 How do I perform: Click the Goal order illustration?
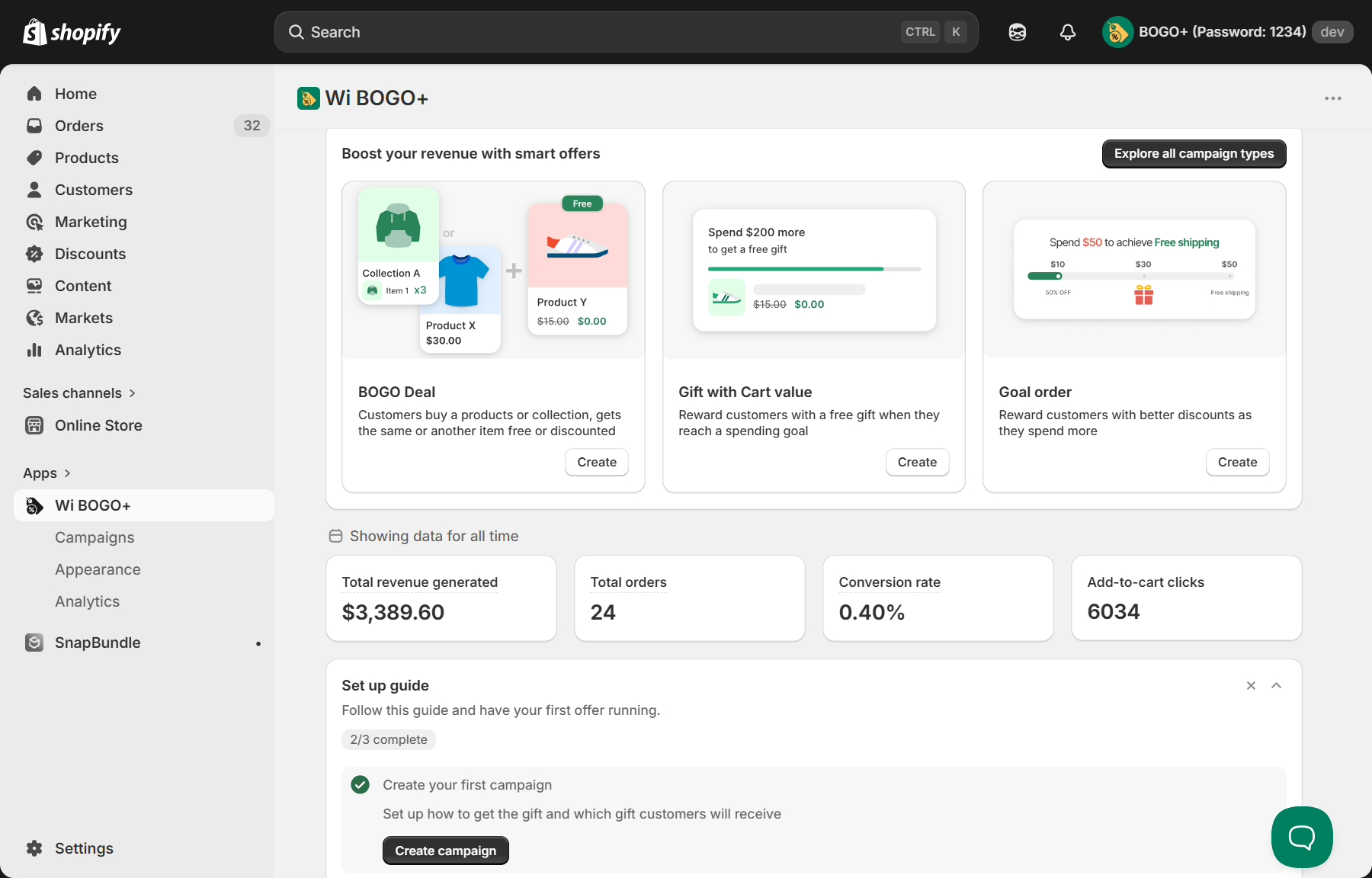[x=1134, y=270]
